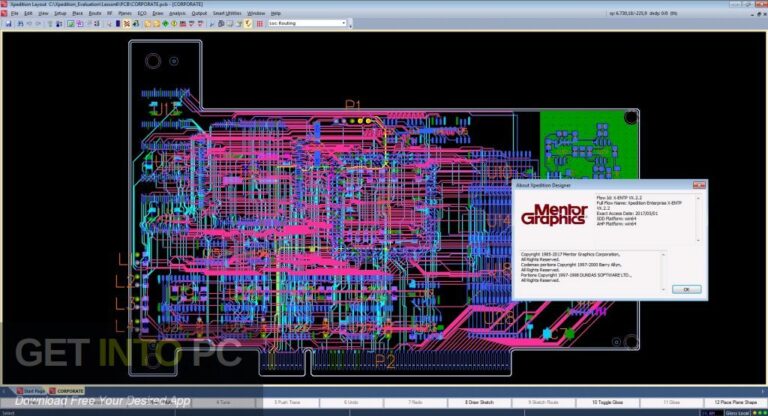Open the Place menu
This screenshot has height=416, width=768.
(77, 13)
